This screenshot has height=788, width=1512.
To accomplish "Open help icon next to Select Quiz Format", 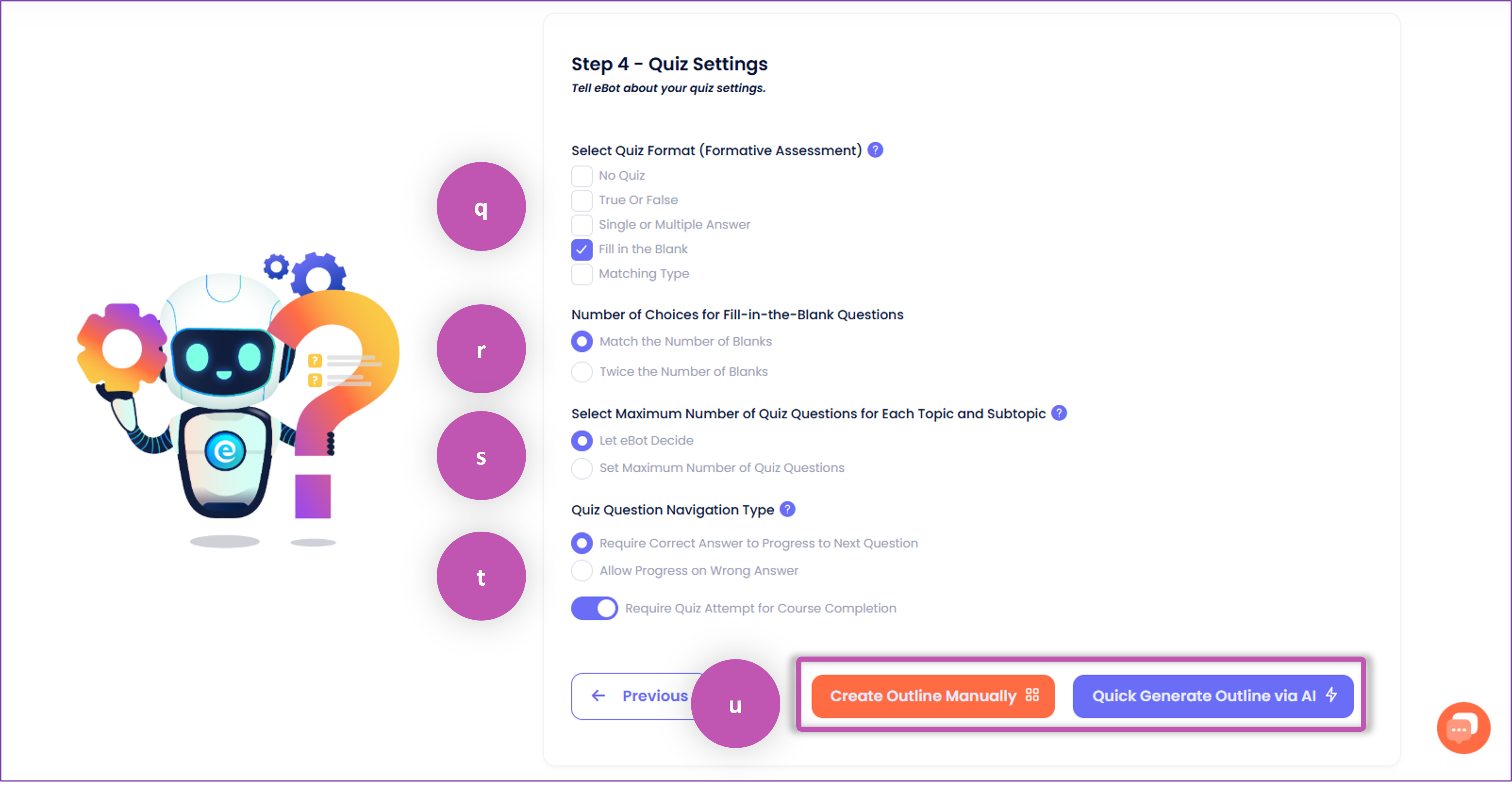I will point(875,150).
